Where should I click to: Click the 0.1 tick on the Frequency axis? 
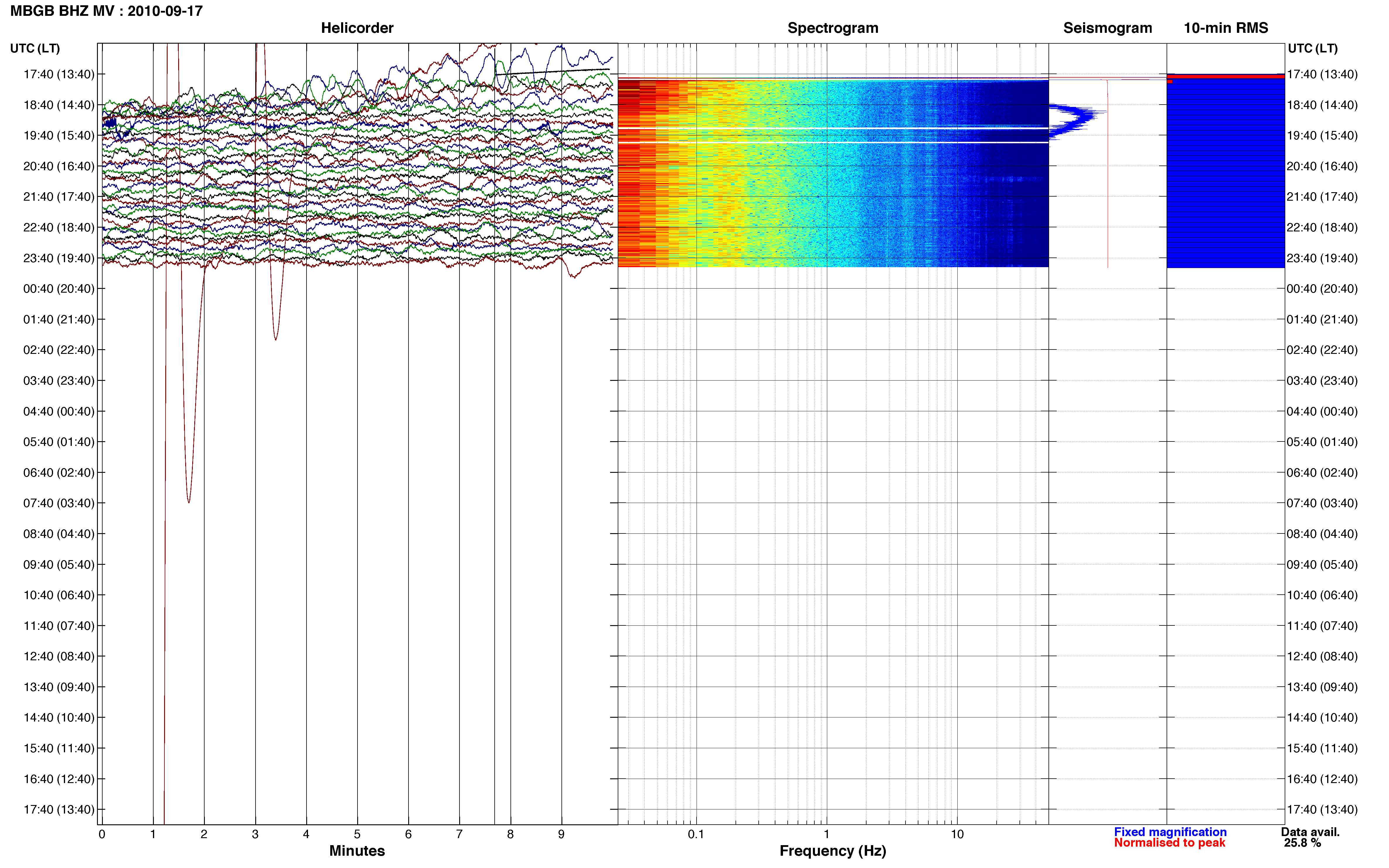click(x=696, y=834)
